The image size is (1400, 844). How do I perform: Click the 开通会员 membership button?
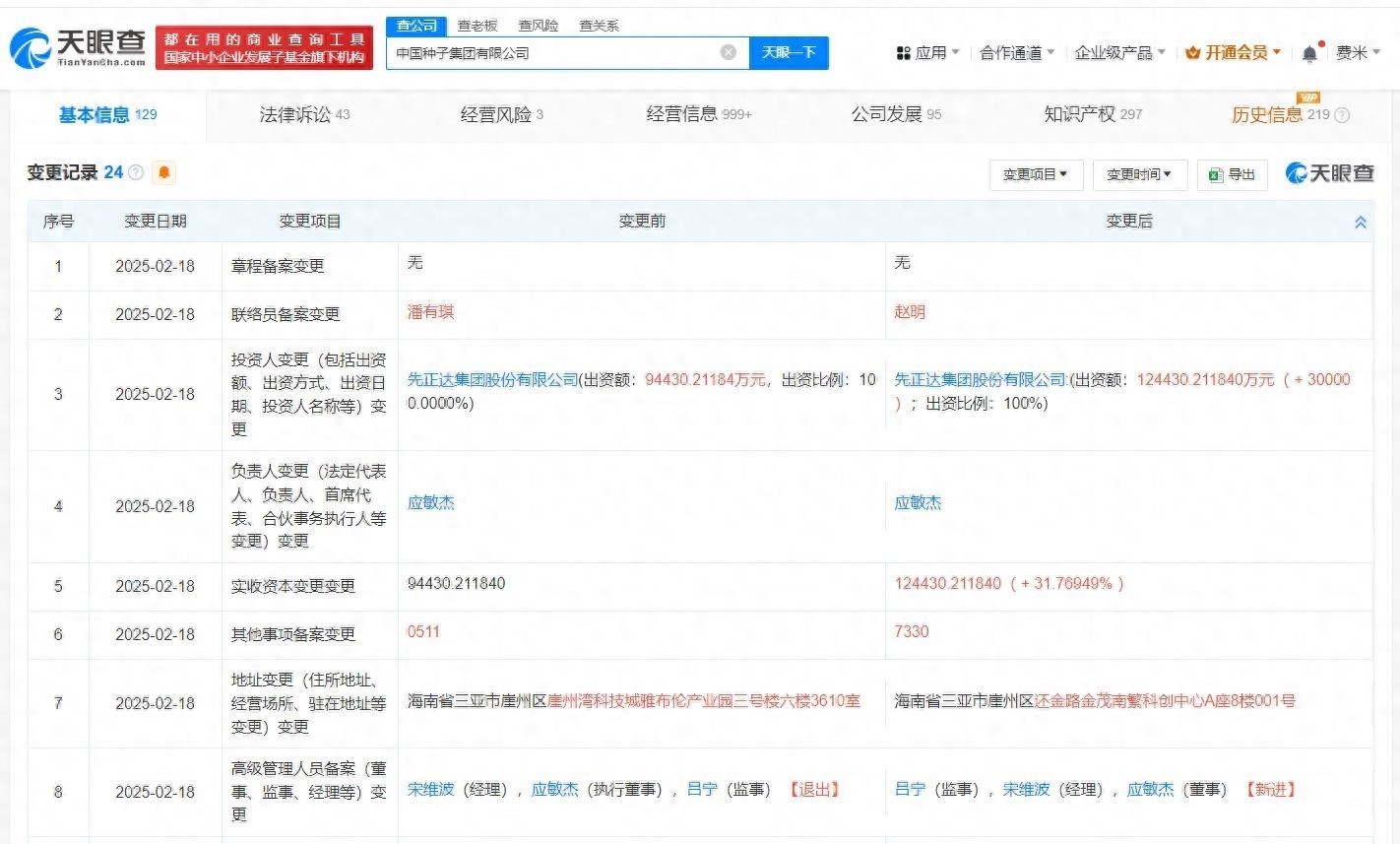[x=1234, y=52]
